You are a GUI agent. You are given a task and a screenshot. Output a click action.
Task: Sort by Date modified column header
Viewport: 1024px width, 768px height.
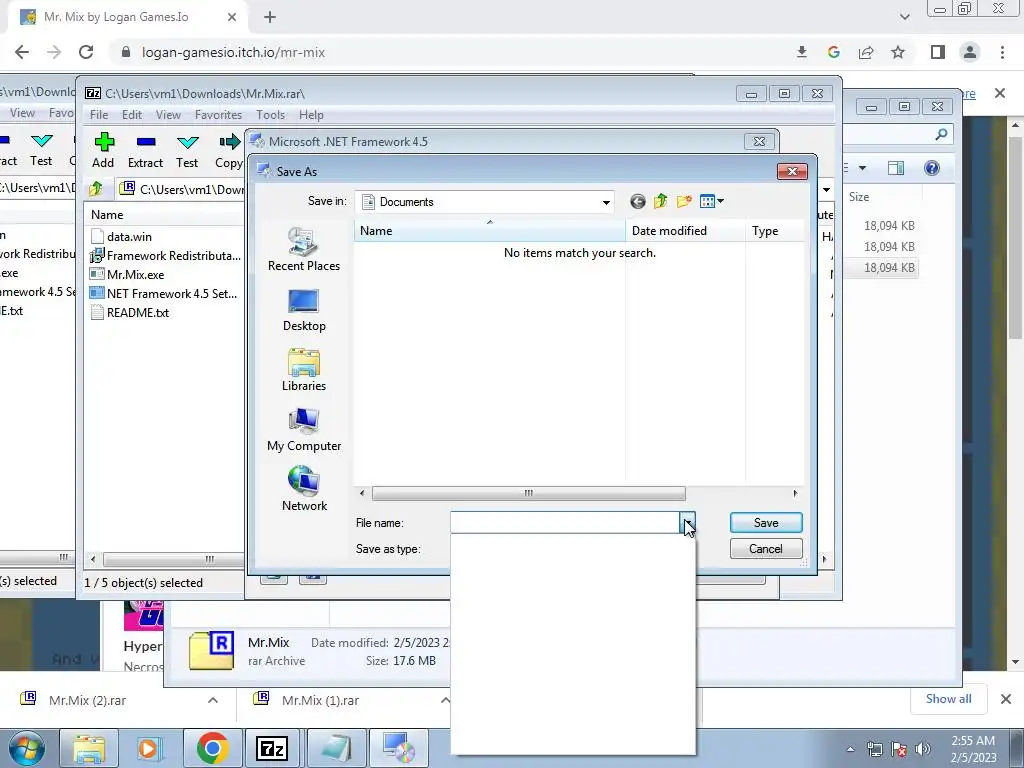685,231
